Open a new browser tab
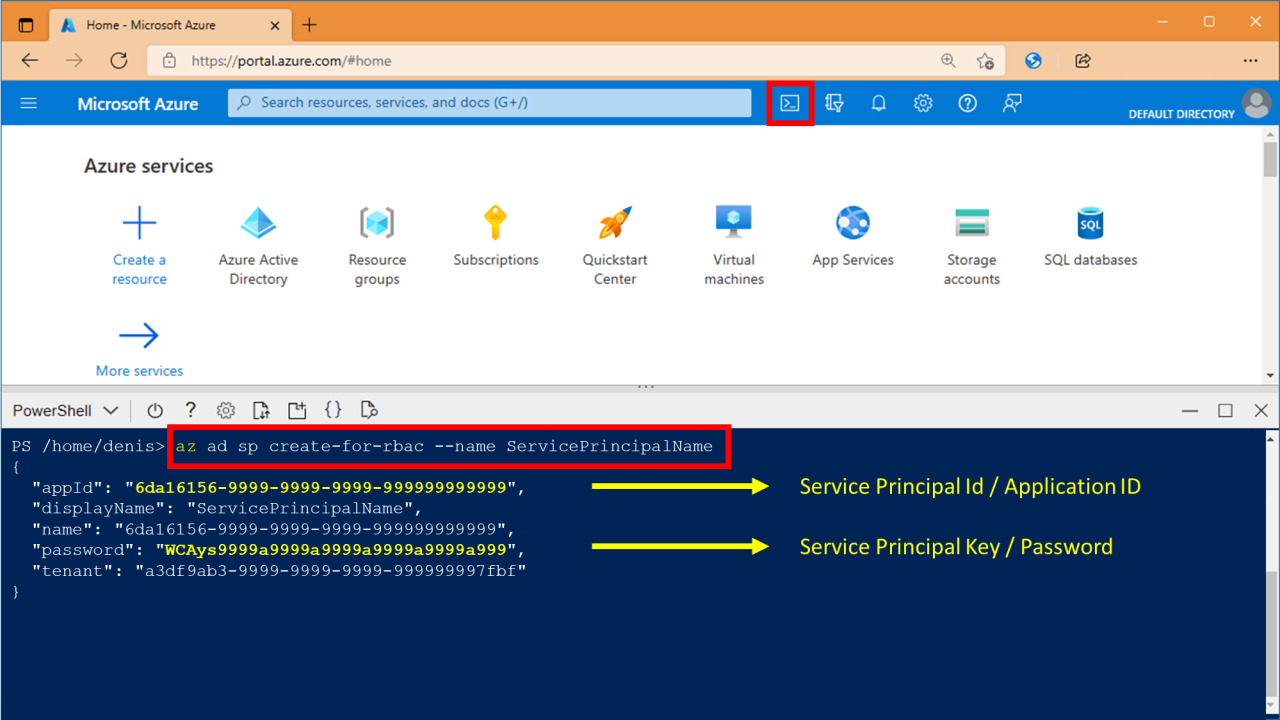This screenshot has height=720, width=1280. 310,25
